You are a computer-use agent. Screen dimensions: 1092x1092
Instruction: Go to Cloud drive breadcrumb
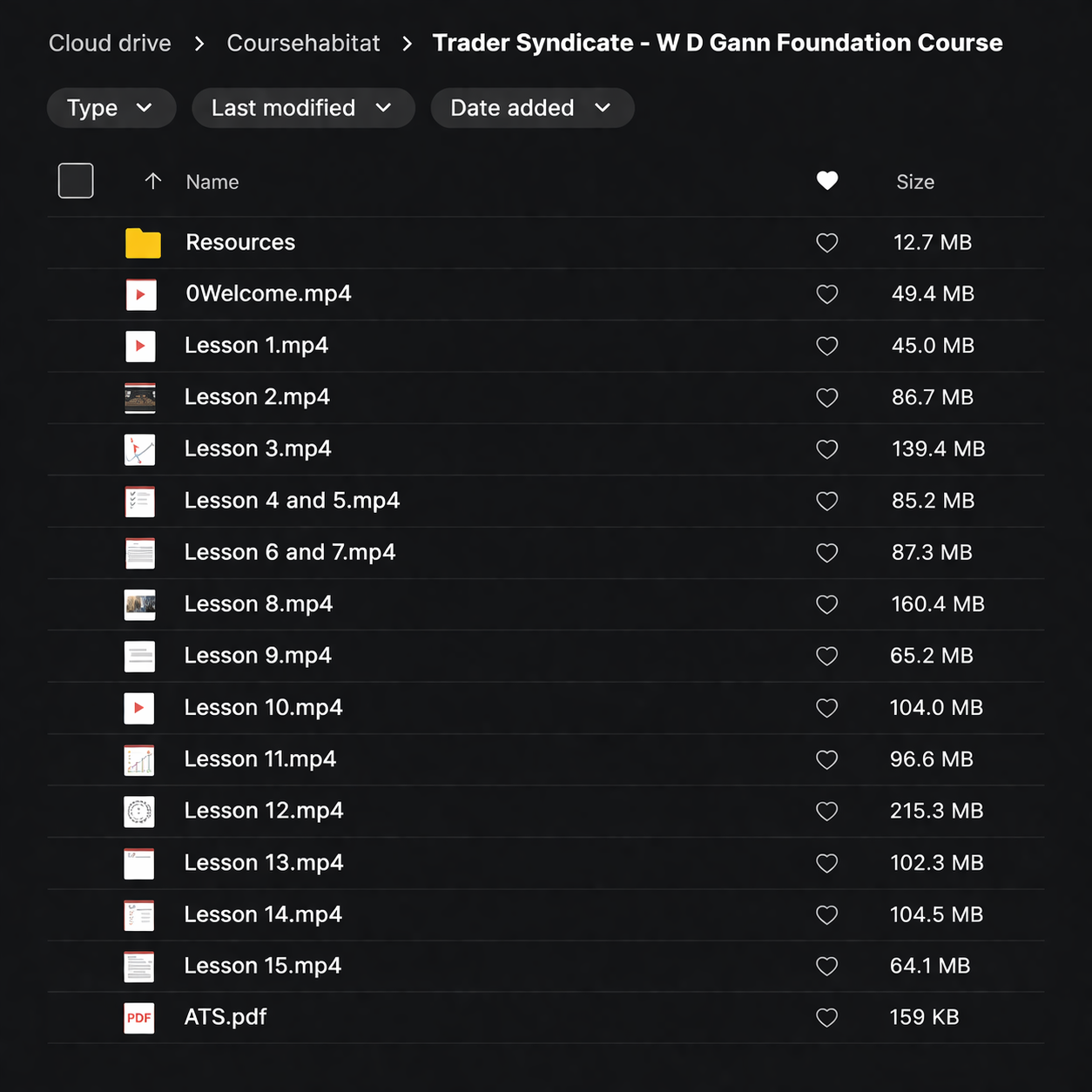(x=110, y=44)
